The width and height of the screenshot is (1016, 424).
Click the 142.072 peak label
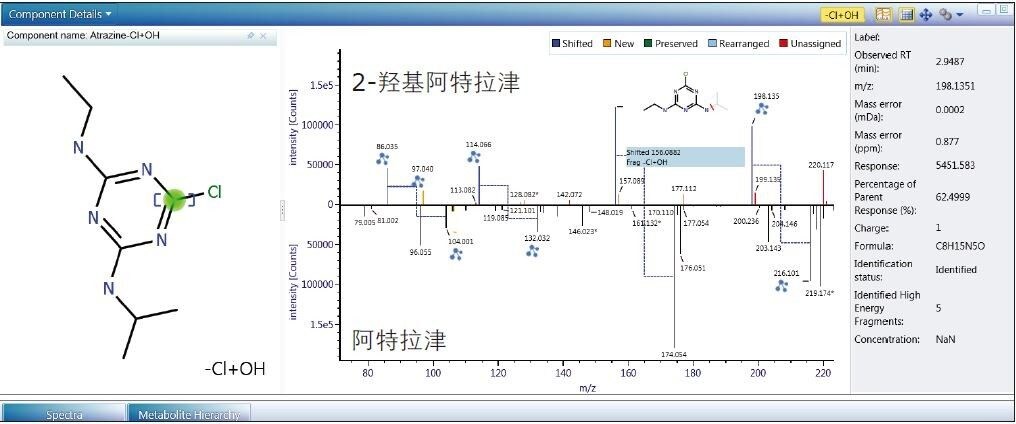click(569, 194)
